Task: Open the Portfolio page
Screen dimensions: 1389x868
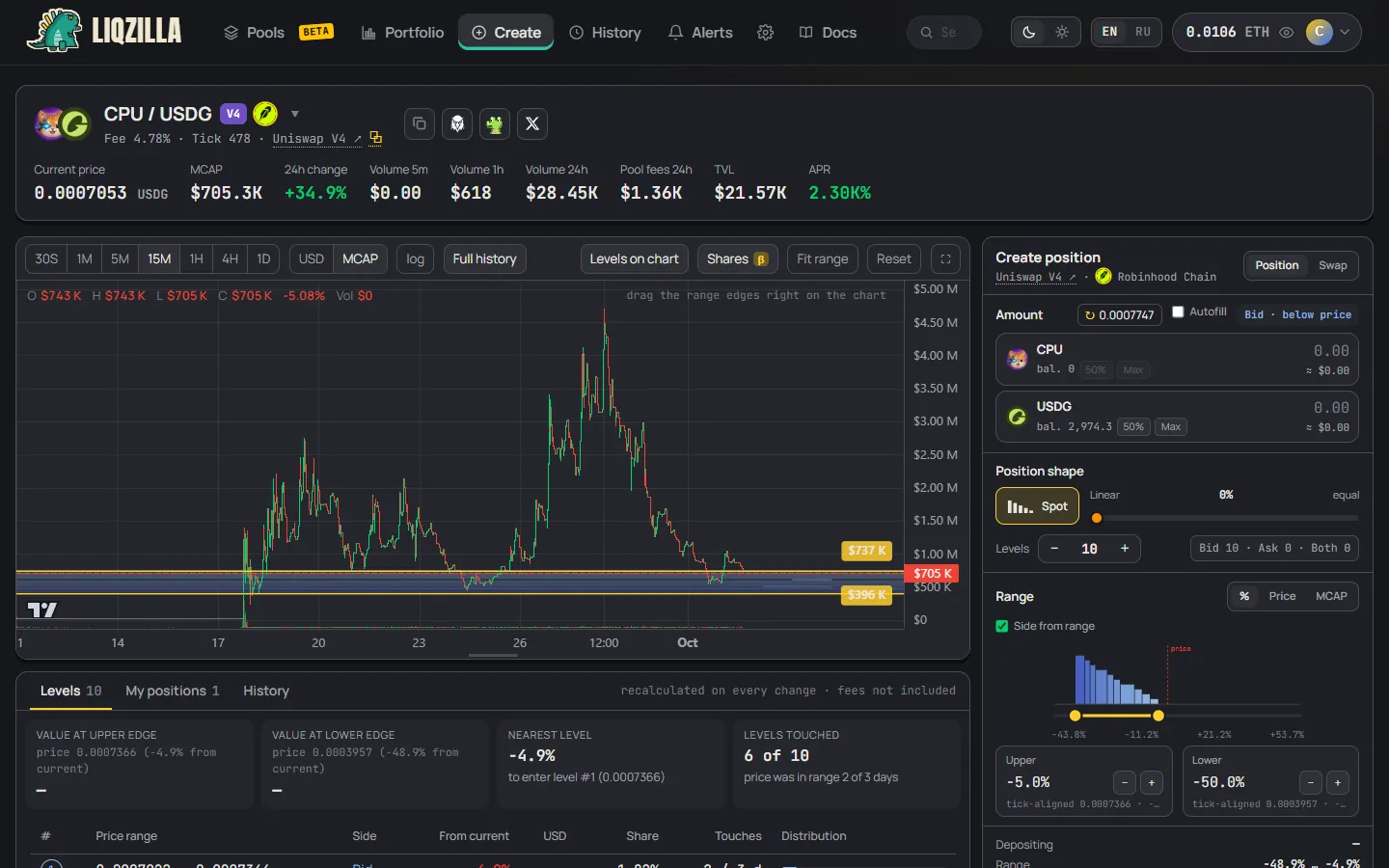Action: click(402, 33)
